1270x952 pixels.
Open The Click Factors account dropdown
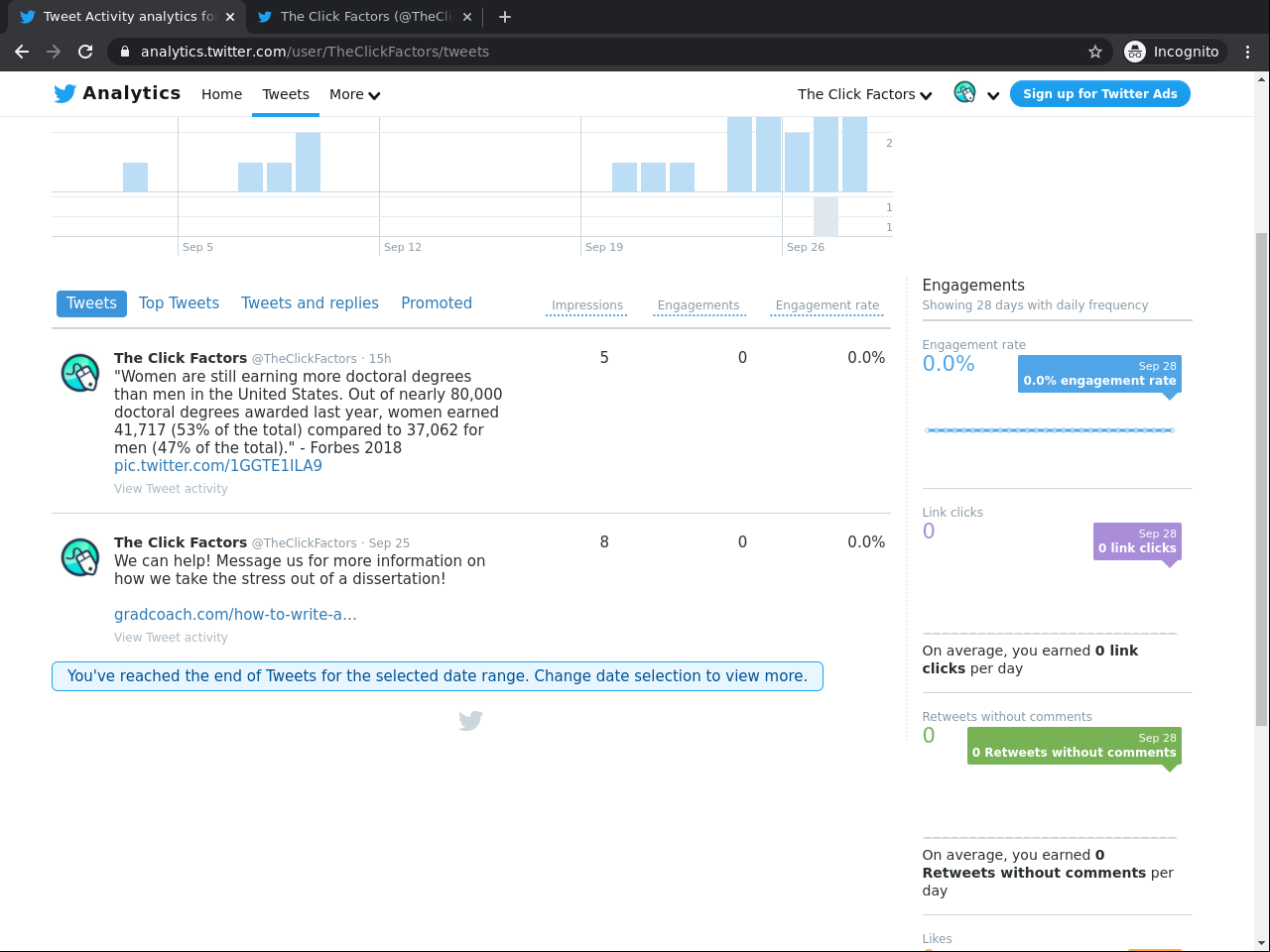(865, 94)
